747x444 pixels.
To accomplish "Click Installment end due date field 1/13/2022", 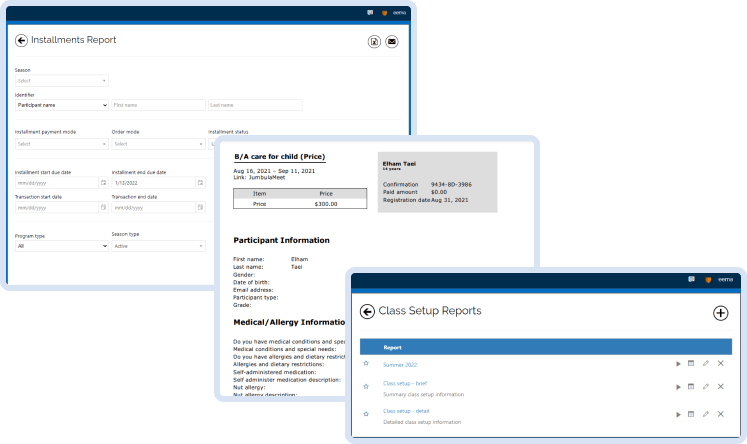I will (153, 183).
